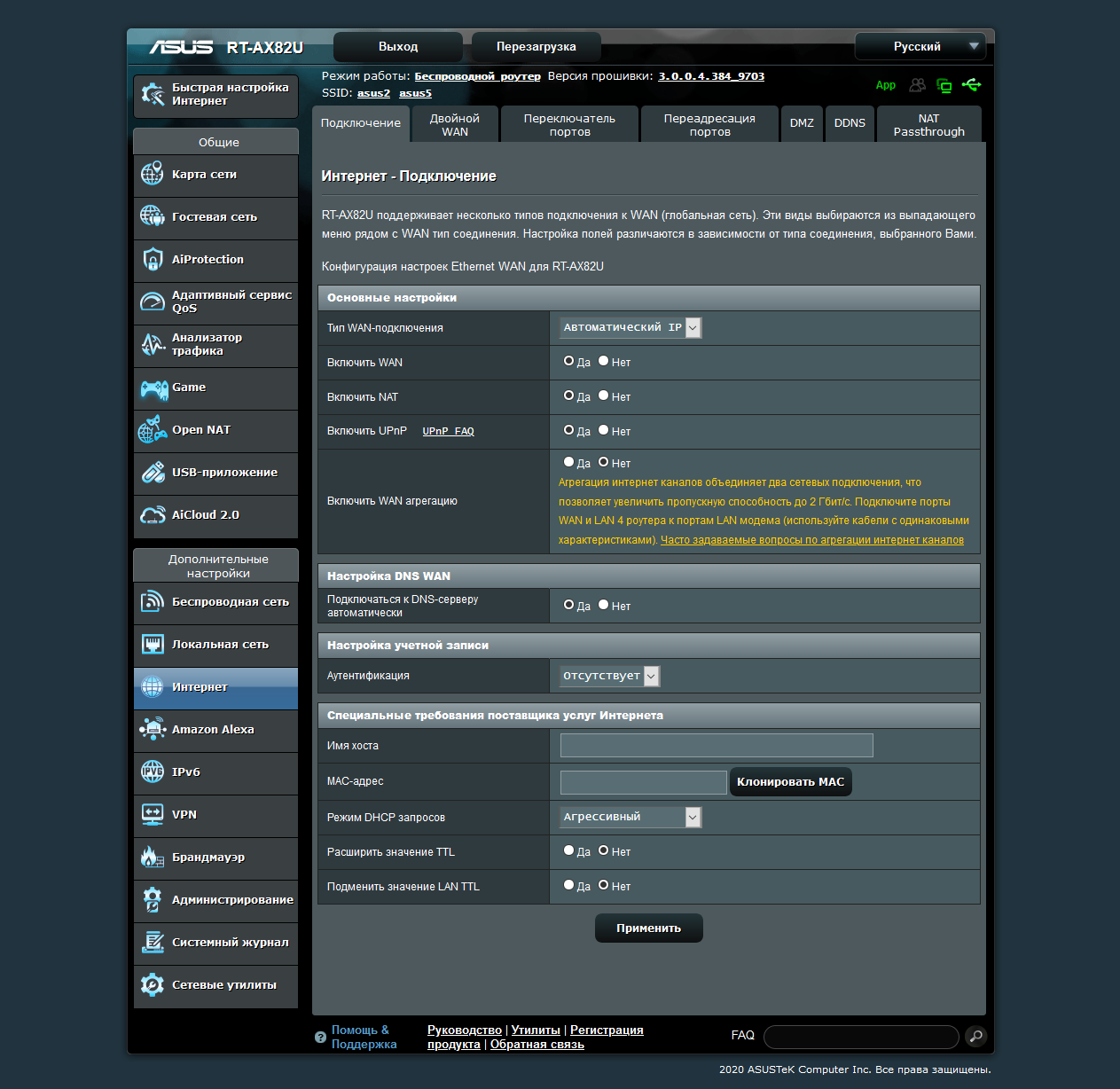Open the Game controller icon item
1120x1089 pixels.
point(153,388)
